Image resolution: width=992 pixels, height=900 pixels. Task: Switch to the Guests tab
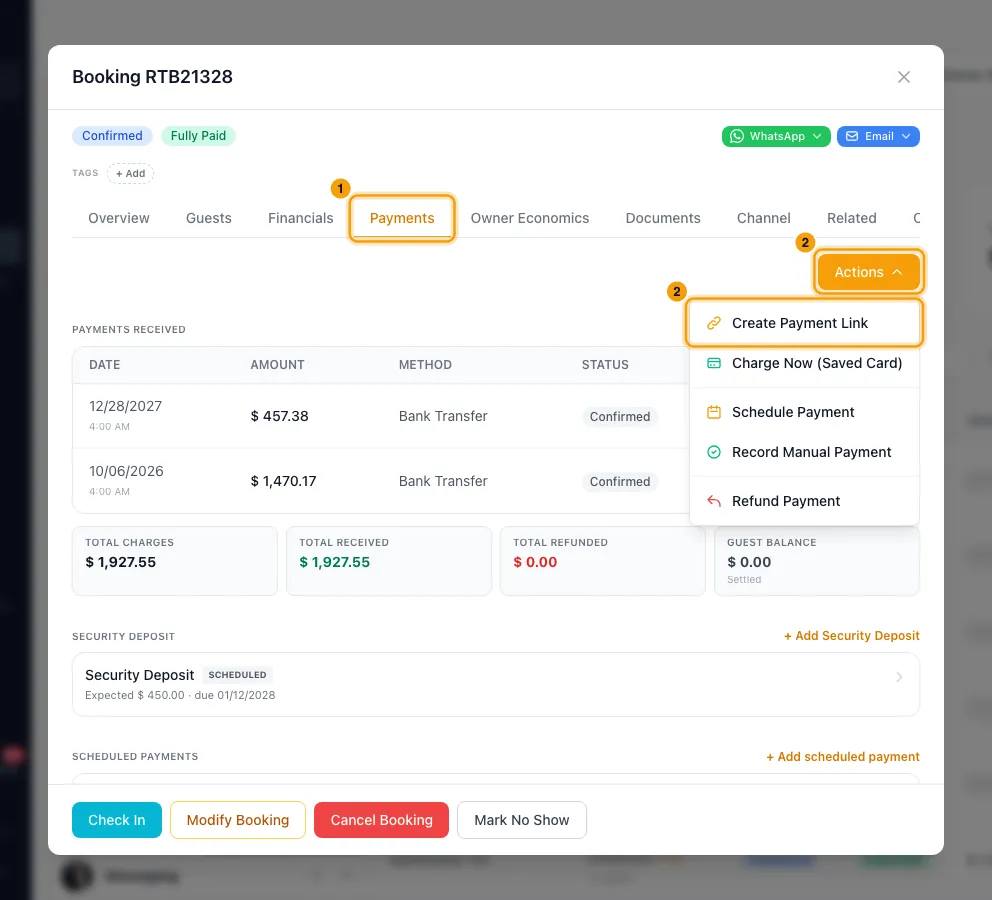pyautogui.click(x=209, y=218)
